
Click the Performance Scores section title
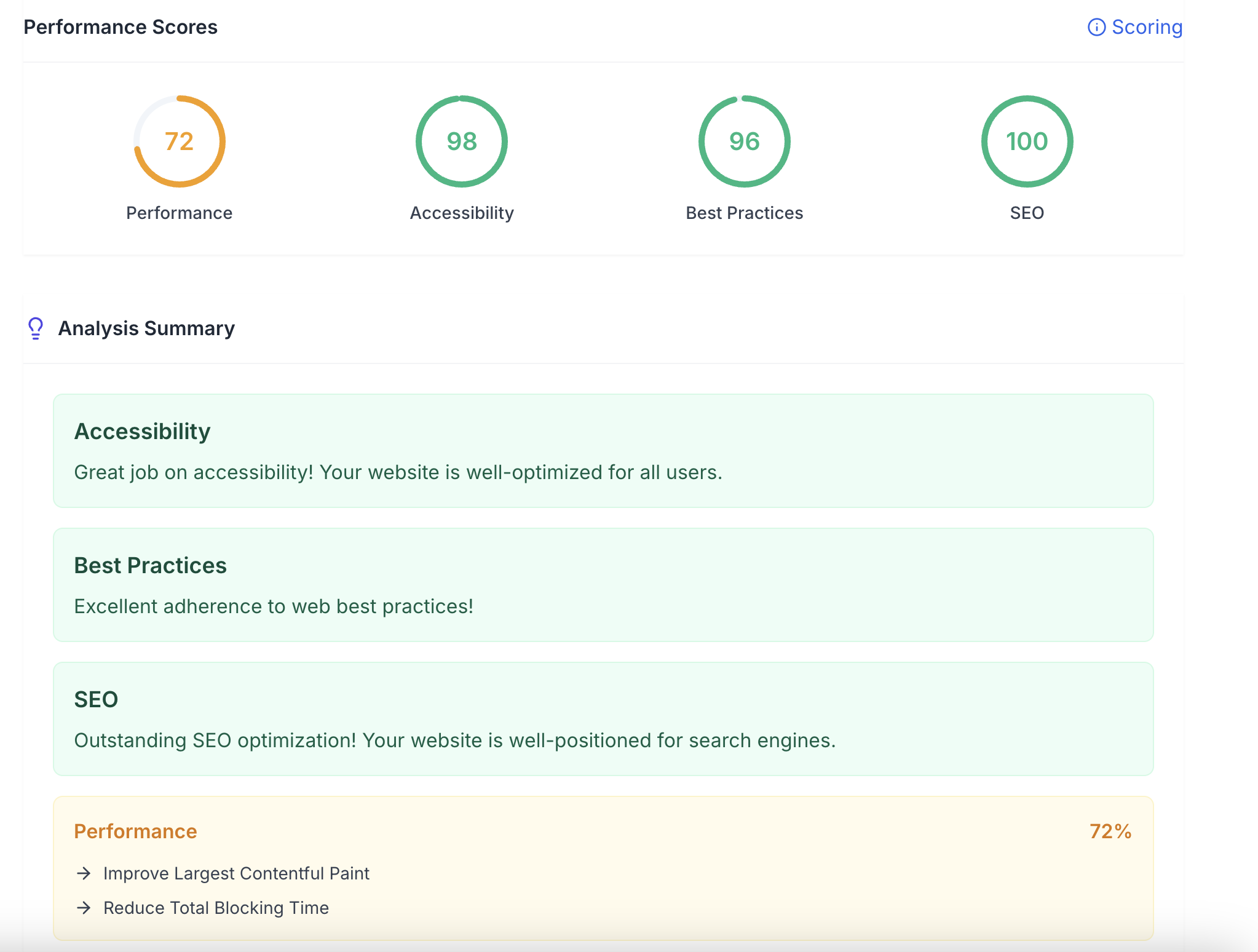tap(121, 27)
